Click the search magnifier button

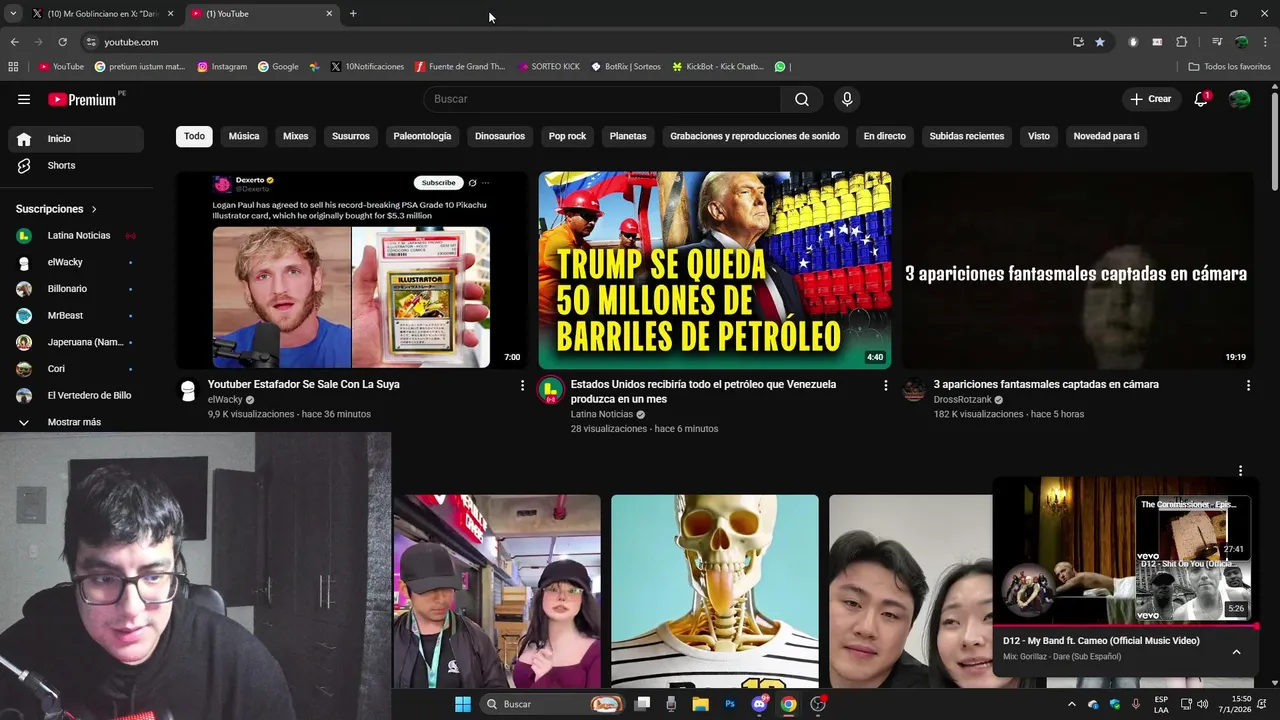pos(802,99)
